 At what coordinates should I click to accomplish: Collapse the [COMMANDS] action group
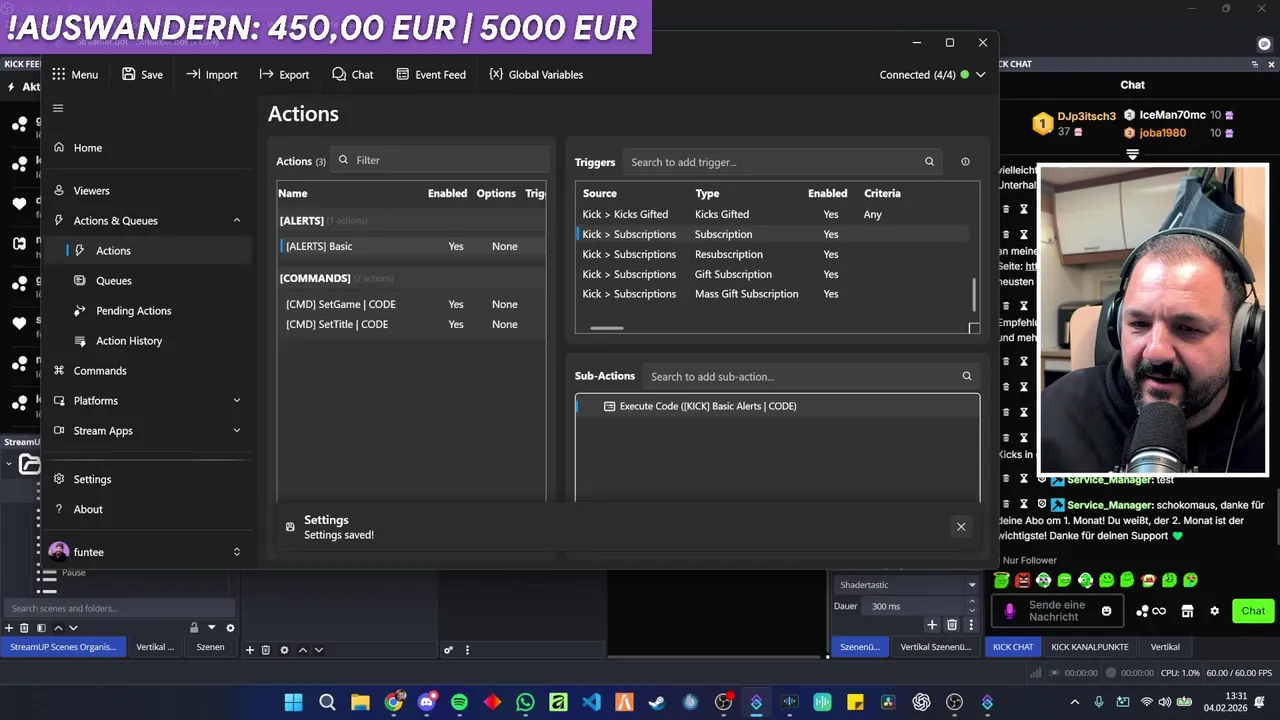411,278
